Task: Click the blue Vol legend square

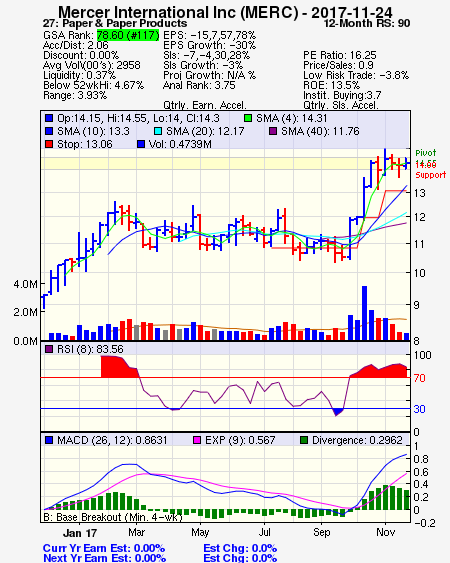Action: (141, 144)
